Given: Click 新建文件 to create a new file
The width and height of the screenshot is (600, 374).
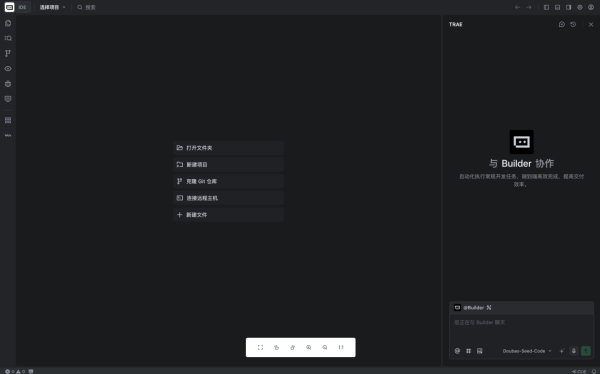Looking at the screenshot, I should coord(228,215).
